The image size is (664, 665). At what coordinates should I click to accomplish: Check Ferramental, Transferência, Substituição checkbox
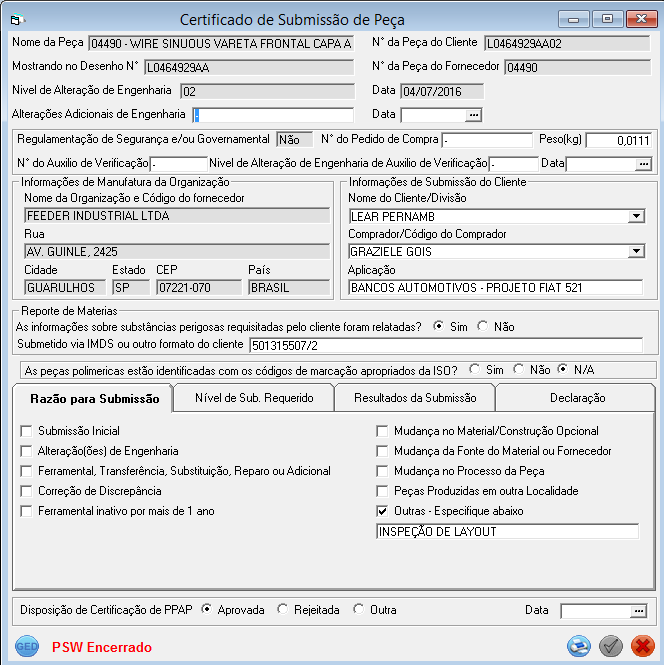(26, 471)
